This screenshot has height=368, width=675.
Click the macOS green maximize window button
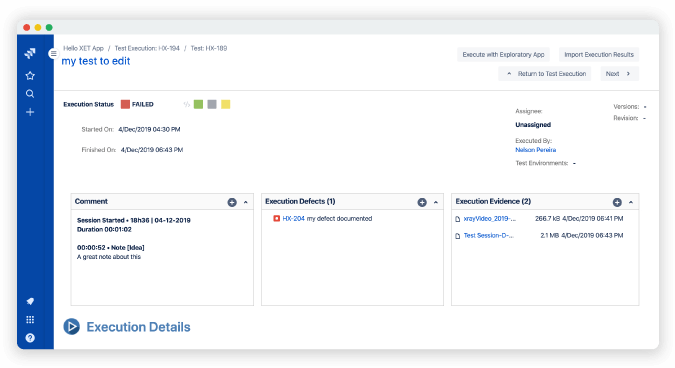[49, 28]
